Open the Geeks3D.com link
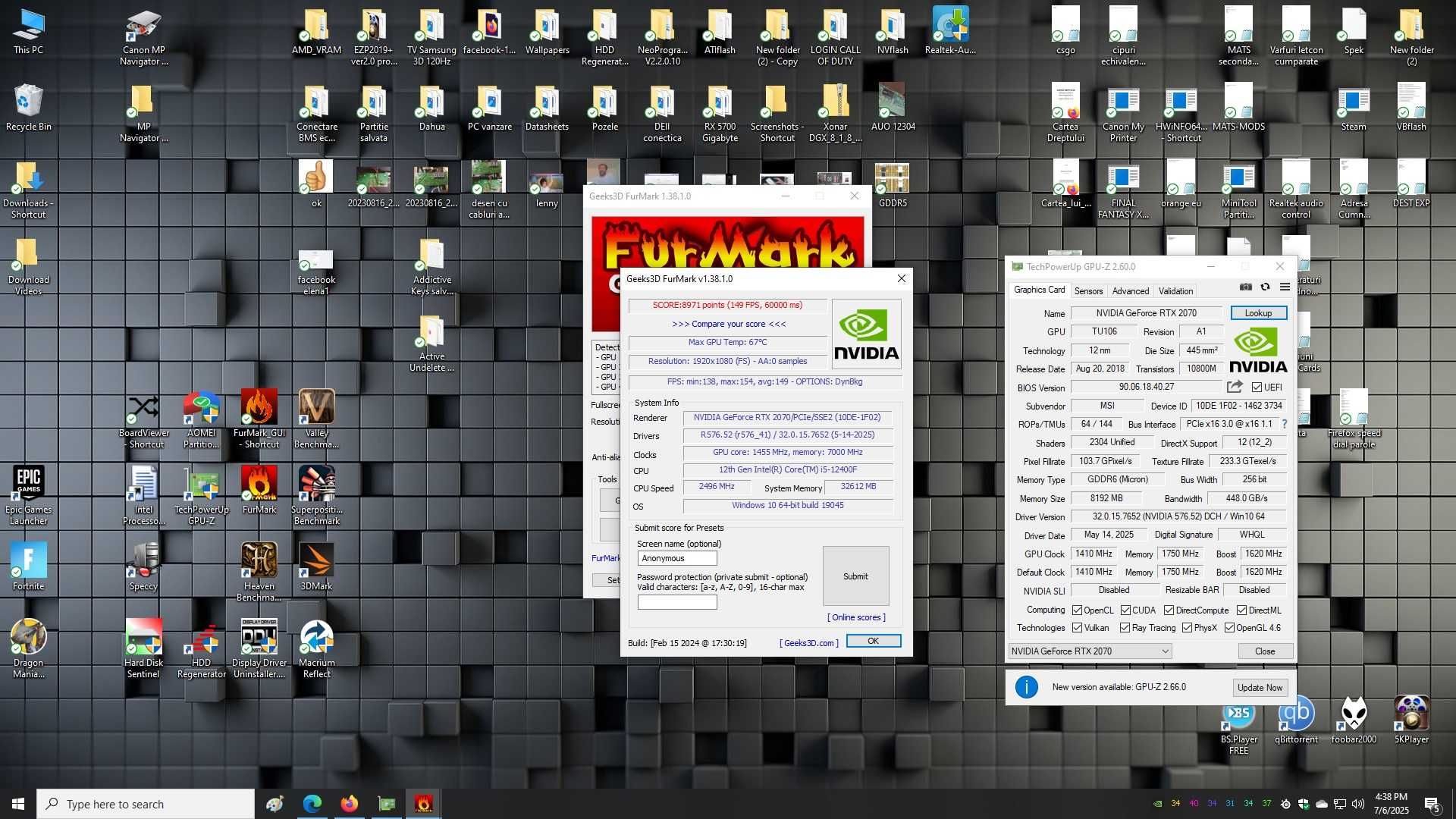This screenshot has width=1456, height=819. [x=809, y=643]
